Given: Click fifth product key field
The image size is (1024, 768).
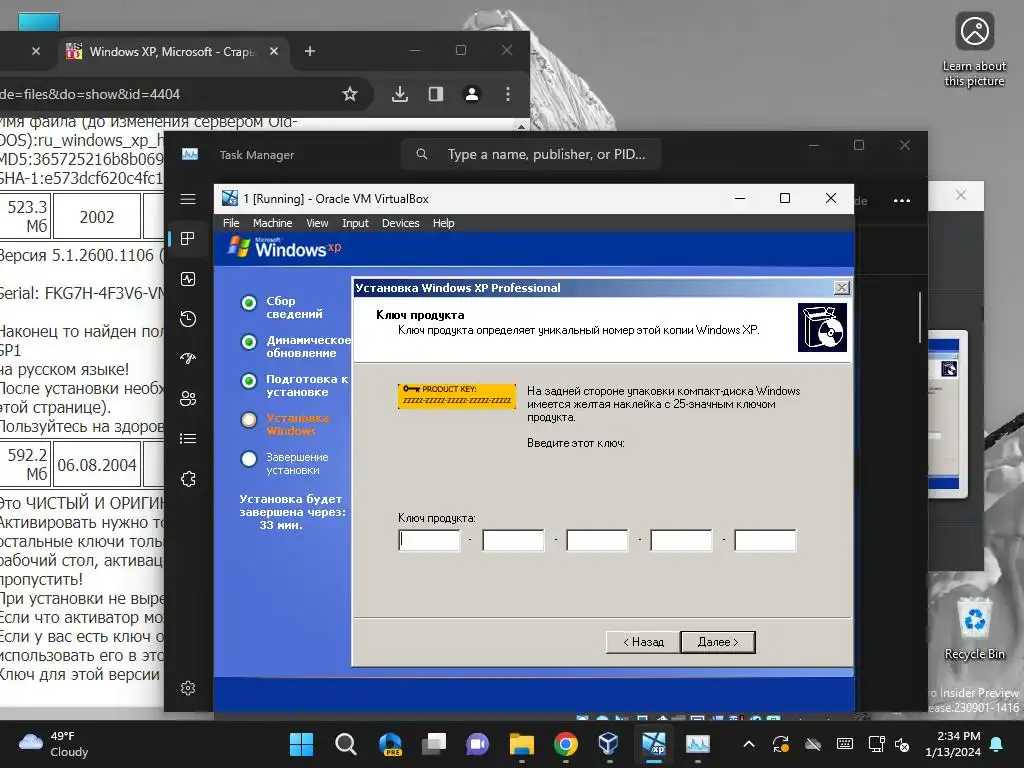Looking at the screenshot, I should (765, 541).
